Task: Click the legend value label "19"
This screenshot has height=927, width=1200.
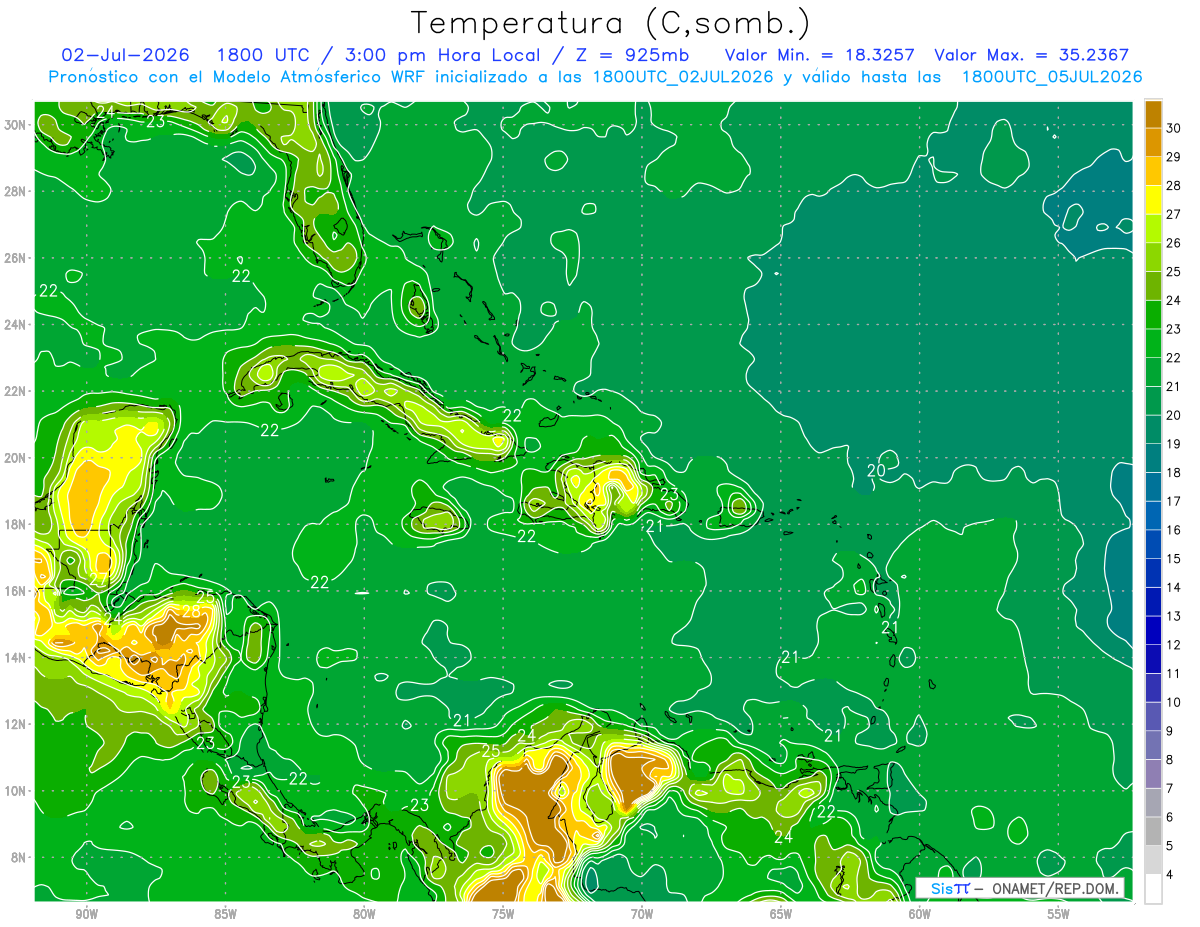Action: pyautogui.click(x=1173, y=443)
